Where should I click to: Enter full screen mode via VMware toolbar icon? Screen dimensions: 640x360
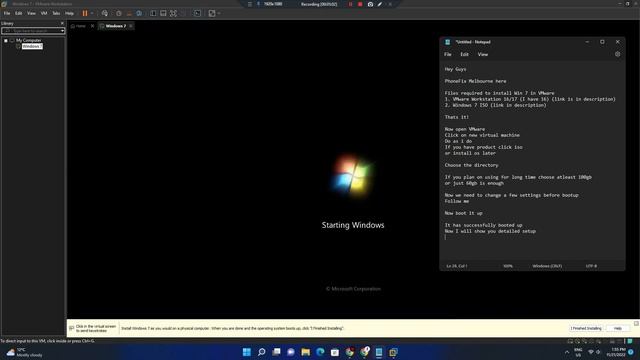point(173,13)
